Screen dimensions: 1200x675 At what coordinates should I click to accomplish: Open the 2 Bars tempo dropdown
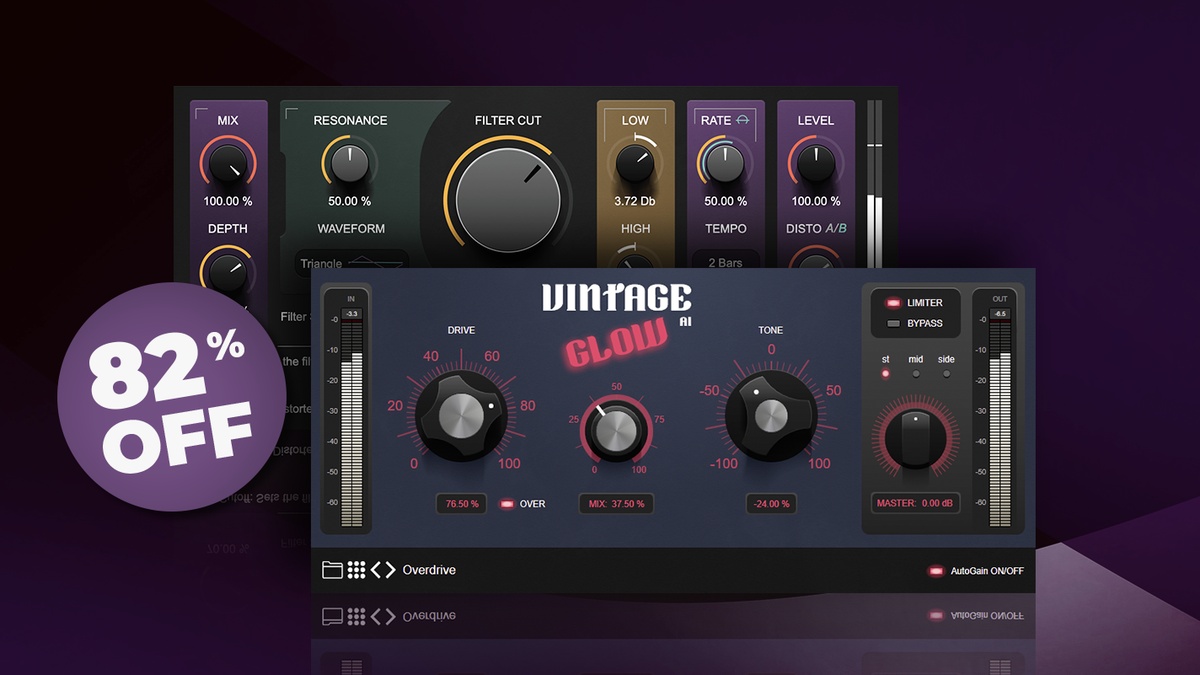click(725, 262)
